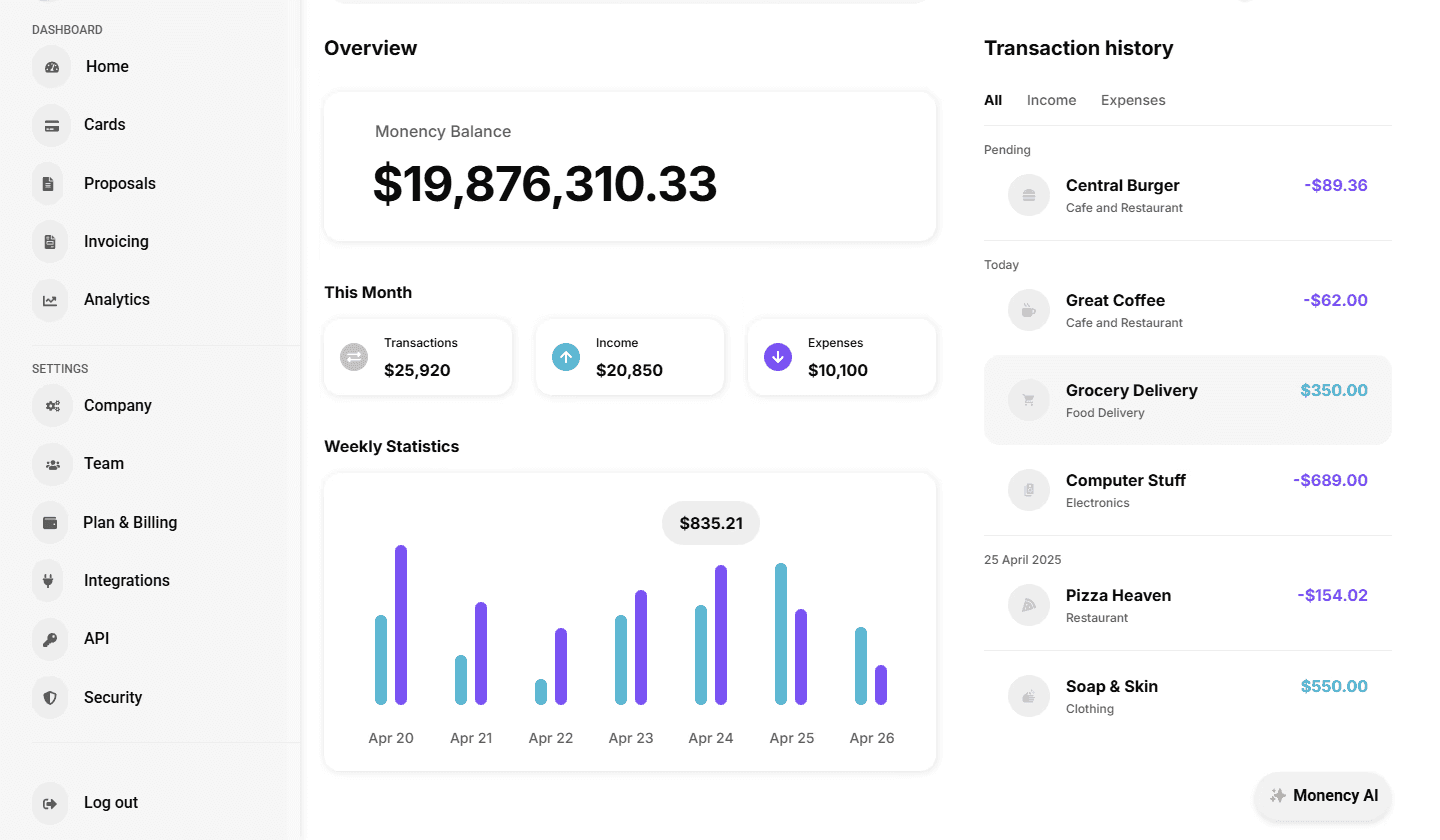Click the Computer Stuff electronics icon
The height and width of the screenshot is (840, 1440).
[x=1029, y=491]
